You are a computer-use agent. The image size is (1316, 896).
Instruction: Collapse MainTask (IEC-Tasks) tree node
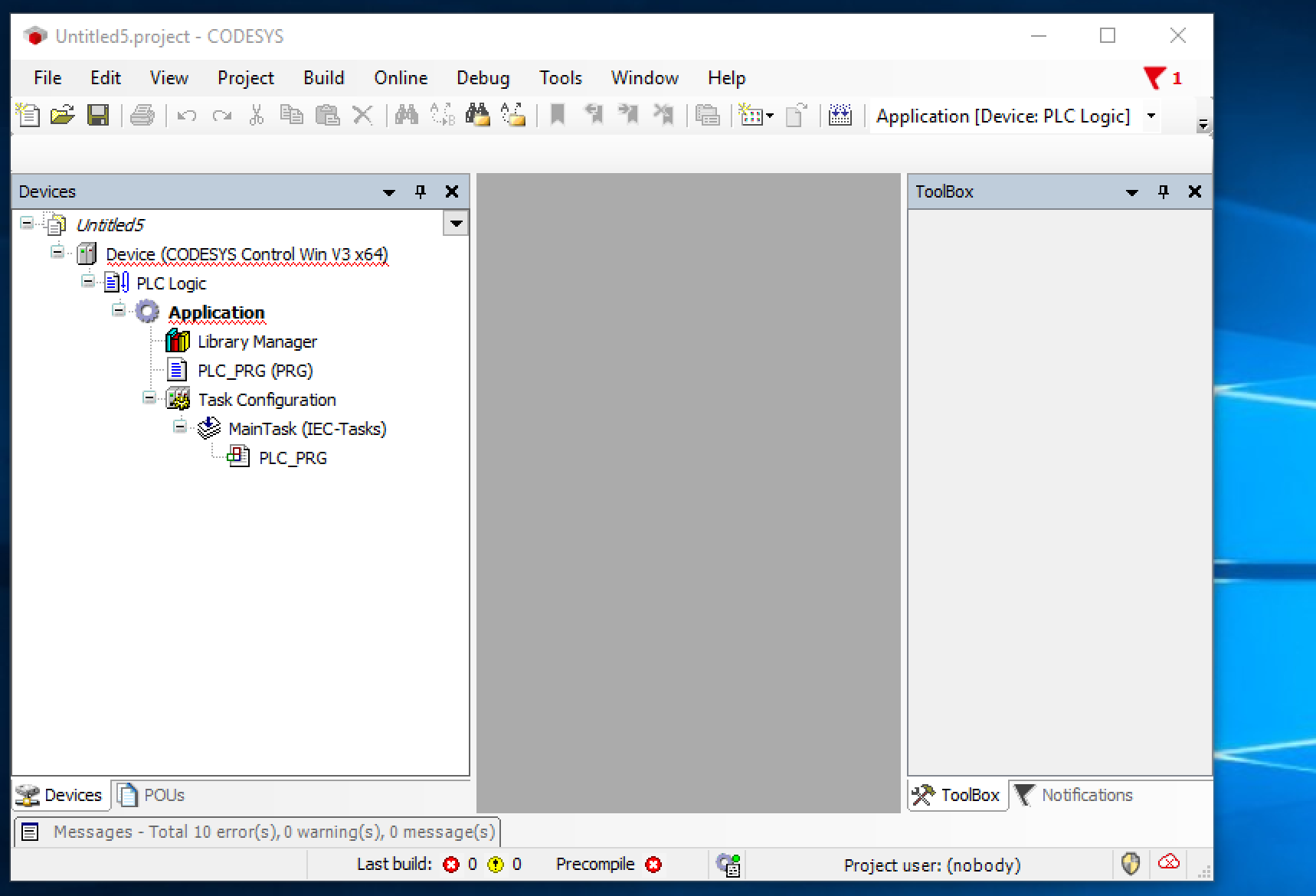click(179, 427)
